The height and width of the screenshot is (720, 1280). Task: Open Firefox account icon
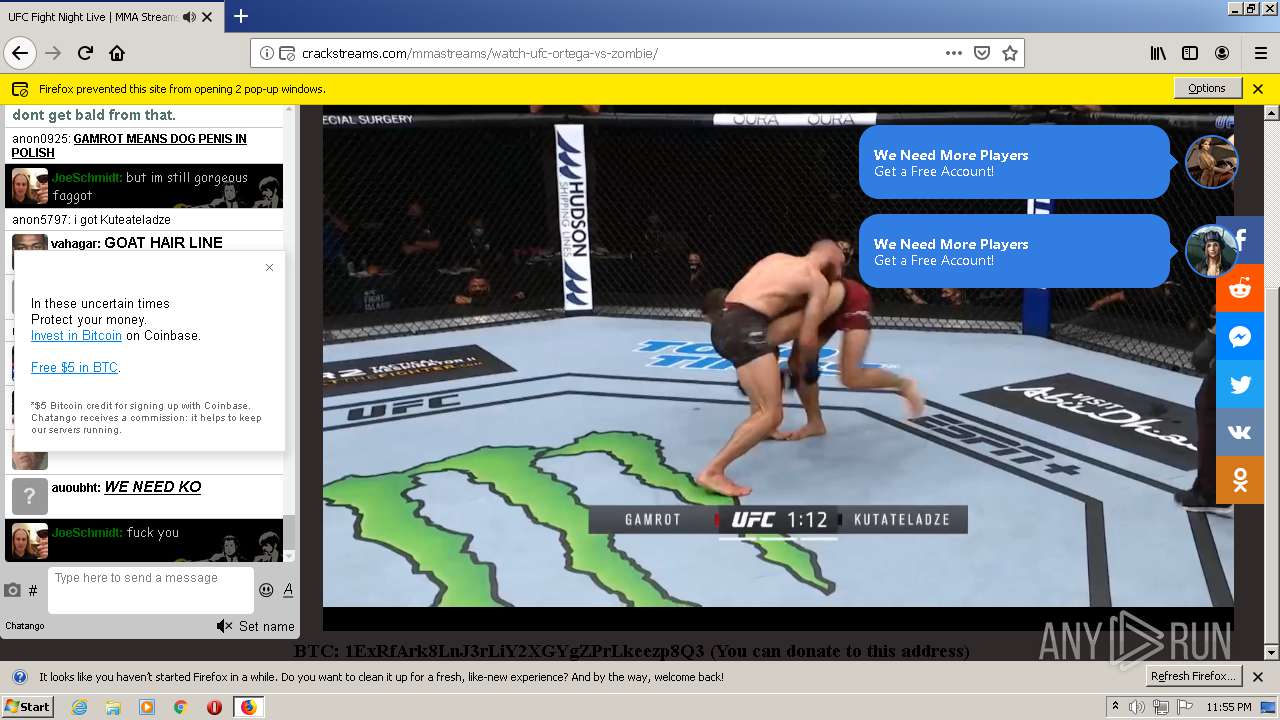point(1222,53)
